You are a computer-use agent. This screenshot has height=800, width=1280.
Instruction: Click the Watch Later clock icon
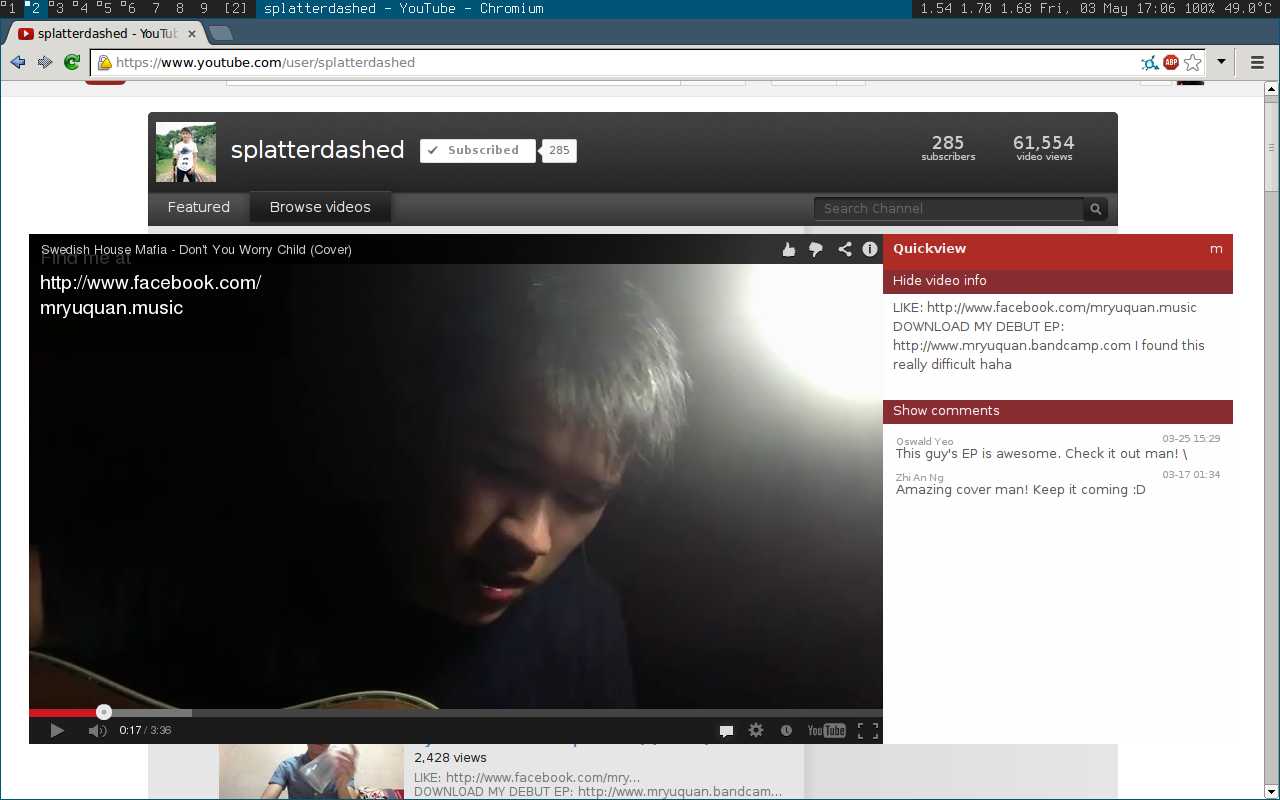786,731
